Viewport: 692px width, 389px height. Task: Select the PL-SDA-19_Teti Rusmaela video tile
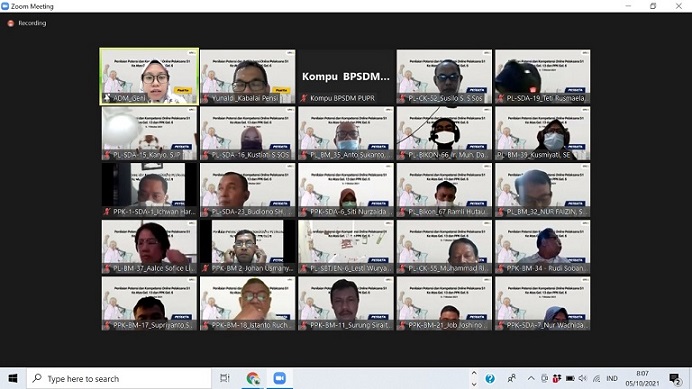pyautogui.click(x=542, y=76)
